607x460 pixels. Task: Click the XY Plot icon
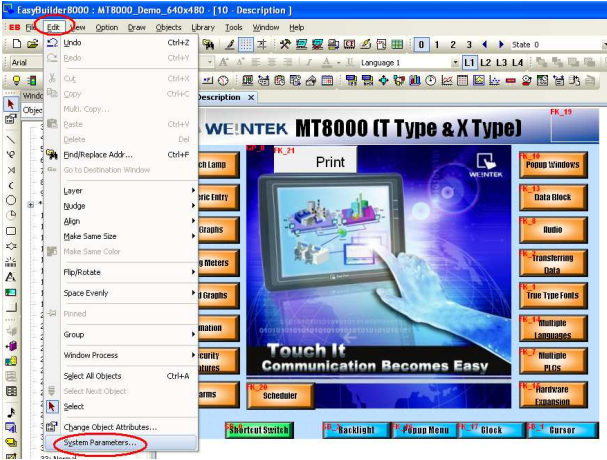pyautogui.click(x=494, y=81)
